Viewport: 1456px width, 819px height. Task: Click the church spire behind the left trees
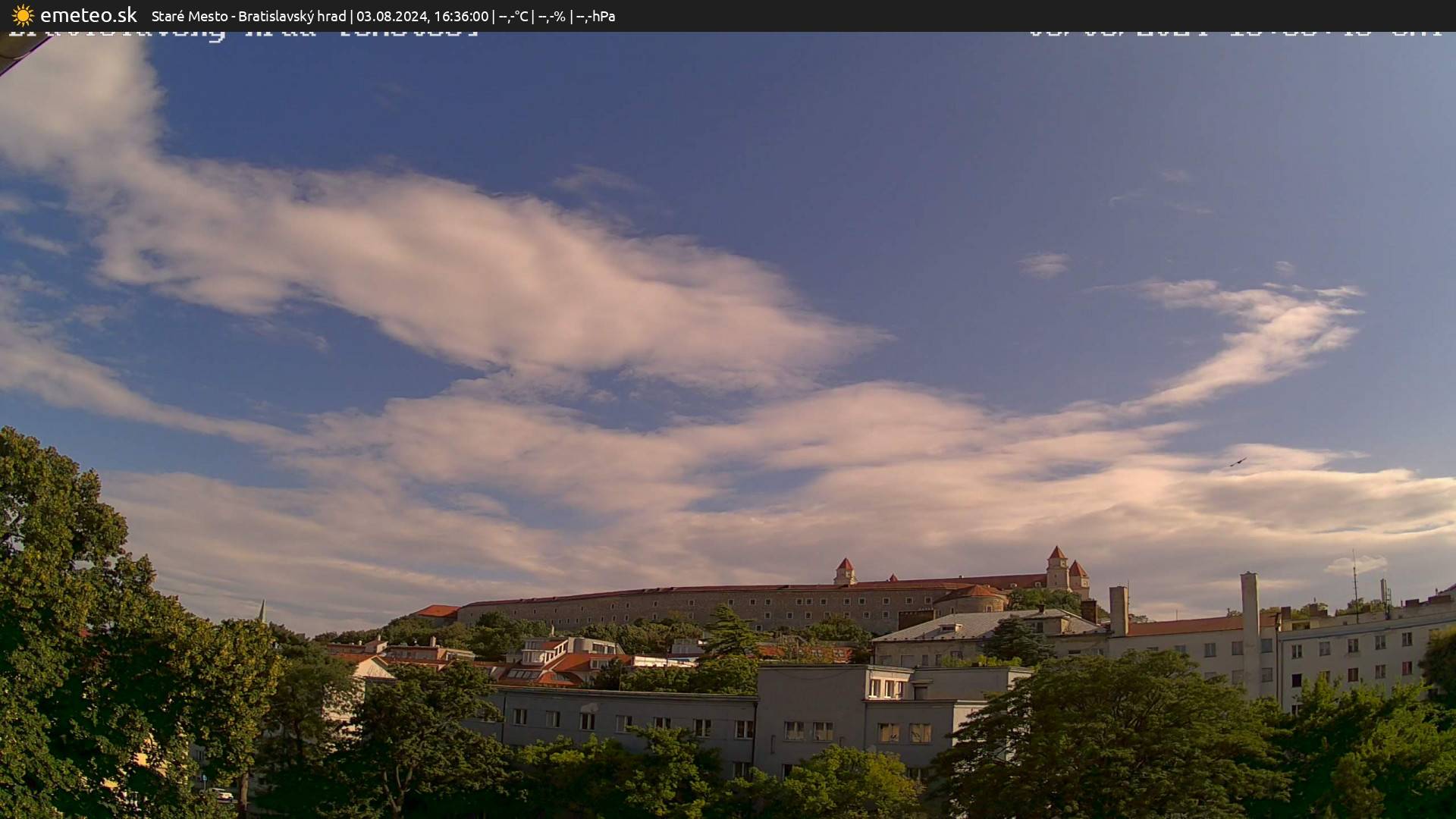pyautogui.click(x=262, y=610)
